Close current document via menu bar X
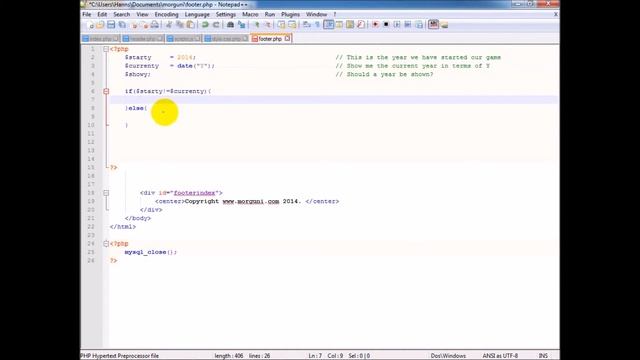 (x=556, y=14)
